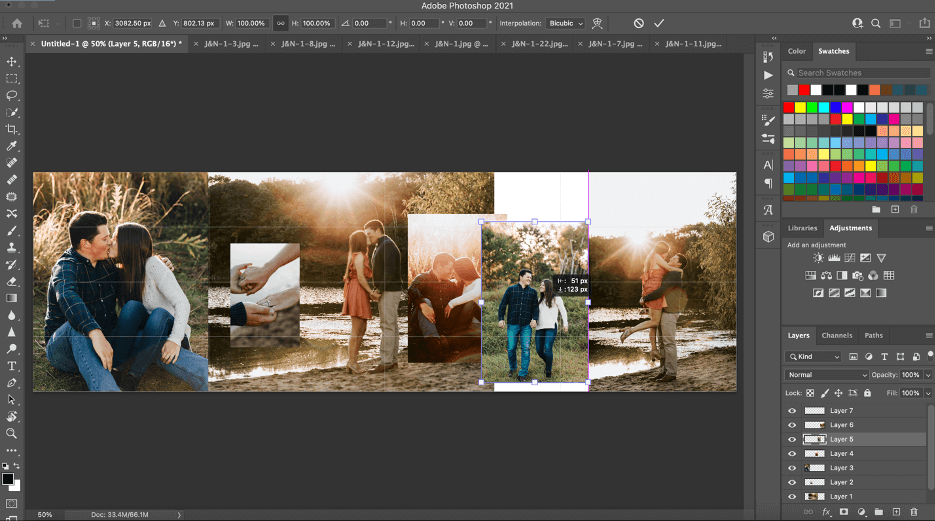The width and height of the screenshot is (935, 521).
Task: Open the Normal blend mode dropdown
Action: coord(826,375)
